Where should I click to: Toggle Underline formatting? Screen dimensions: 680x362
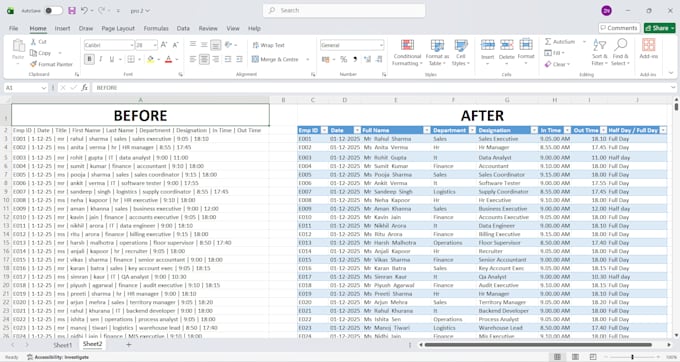(x=112, y=59)
